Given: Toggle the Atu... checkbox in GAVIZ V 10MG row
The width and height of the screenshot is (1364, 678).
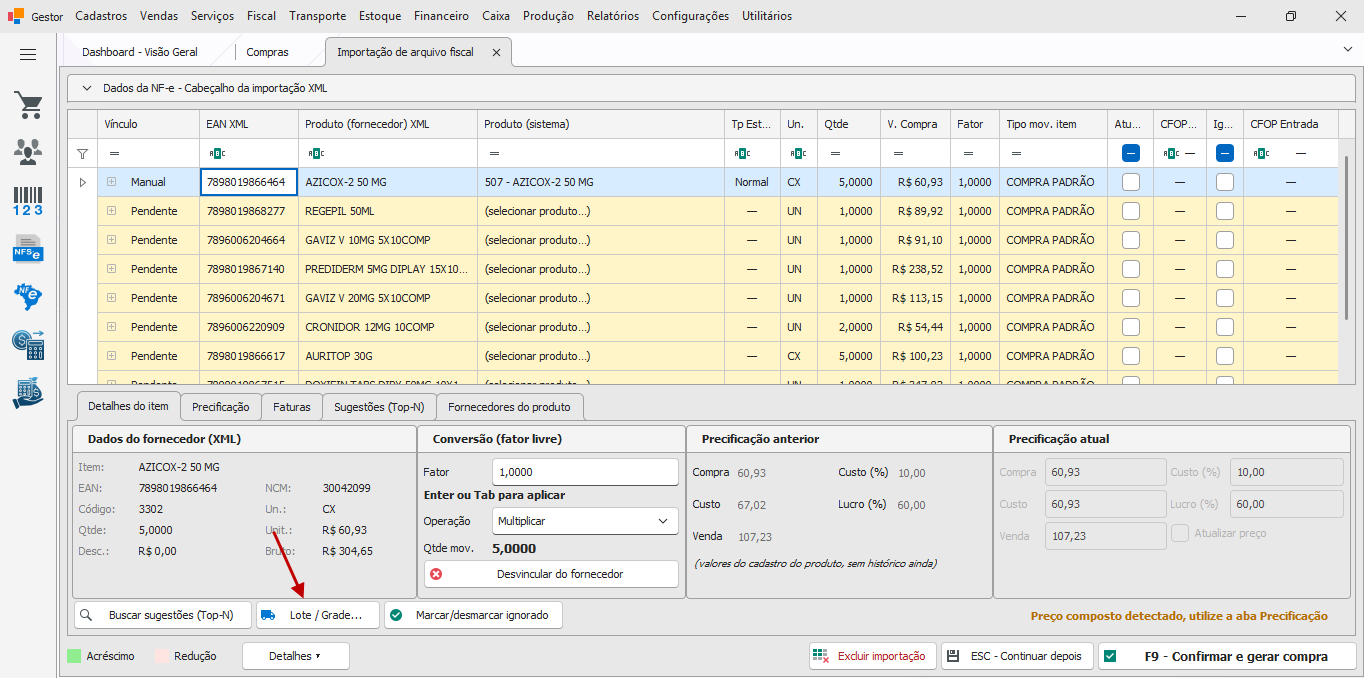Looking at the screenshot, I should pyautogui.click(x=1131, y=240).
